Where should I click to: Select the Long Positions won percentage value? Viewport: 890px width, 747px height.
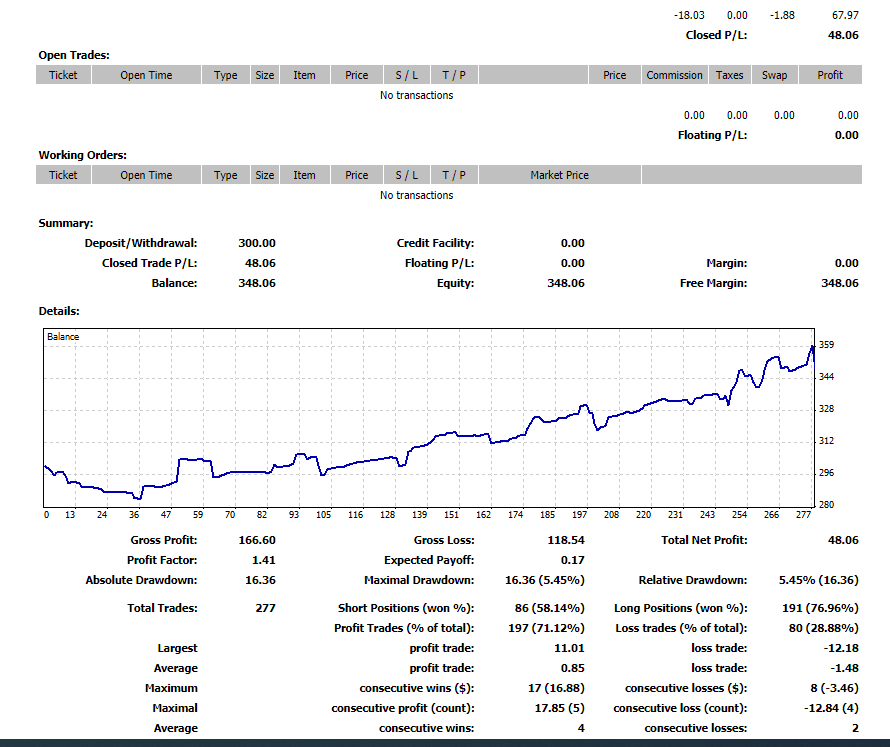pyautogui.click(x=818, y=608)
